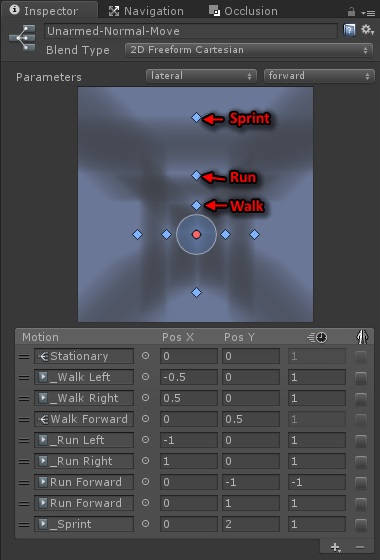The height and width of the screenshot is (560, 380).
Task: Edit time scale value for _Sprint
Action: pyautogui.click(x=317, y=524)
